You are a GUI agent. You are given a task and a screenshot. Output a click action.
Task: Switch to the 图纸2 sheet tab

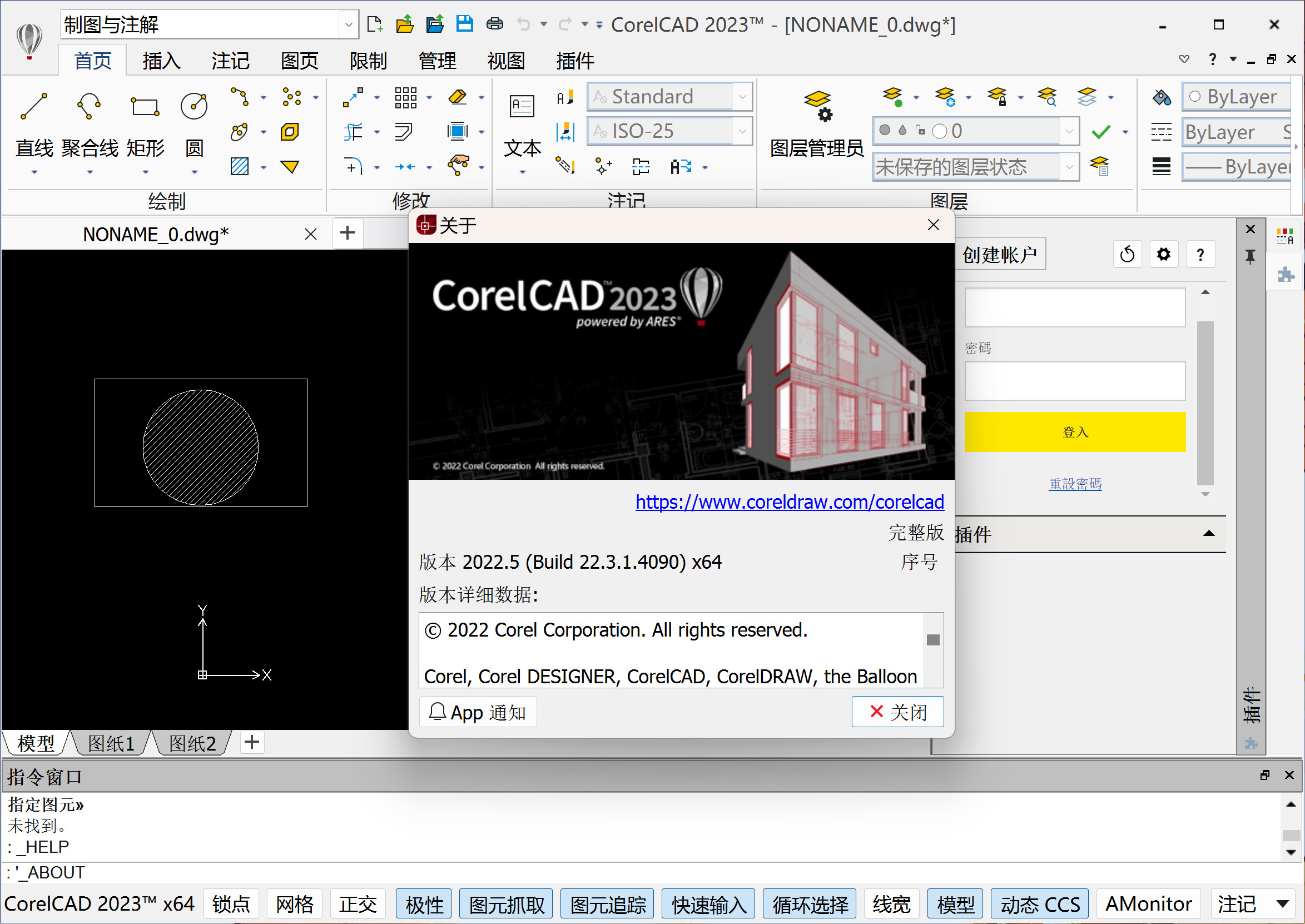[x=192, y=743]
